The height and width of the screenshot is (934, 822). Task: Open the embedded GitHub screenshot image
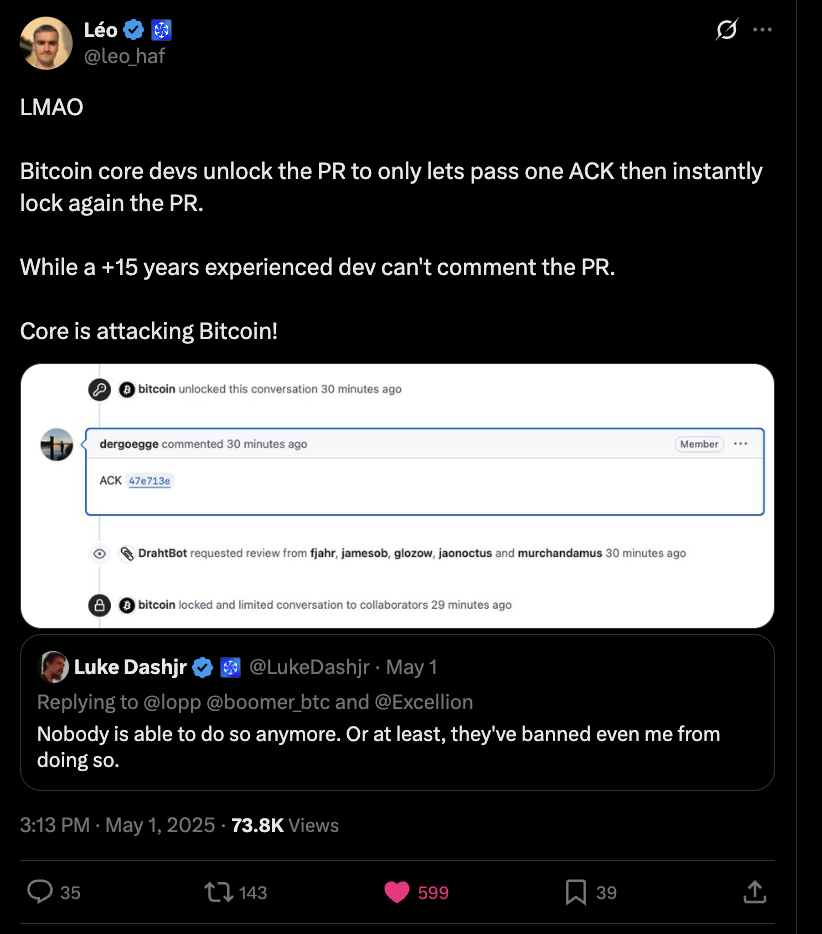coord(397,496)
